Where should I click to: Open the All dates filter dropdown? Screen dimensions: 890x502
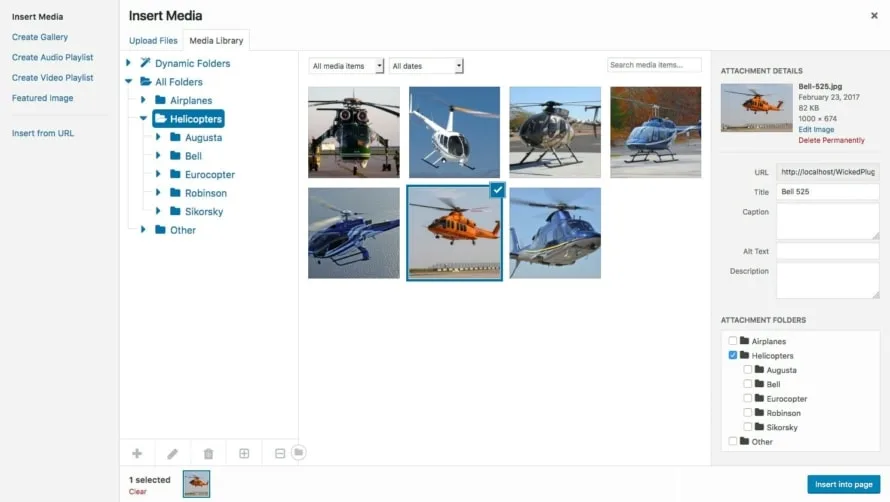[426, 66]
